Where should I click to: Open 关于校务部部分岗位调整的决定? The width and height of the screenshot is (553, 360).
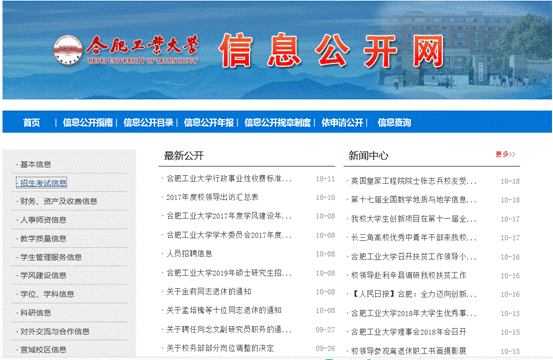point(220,348)
